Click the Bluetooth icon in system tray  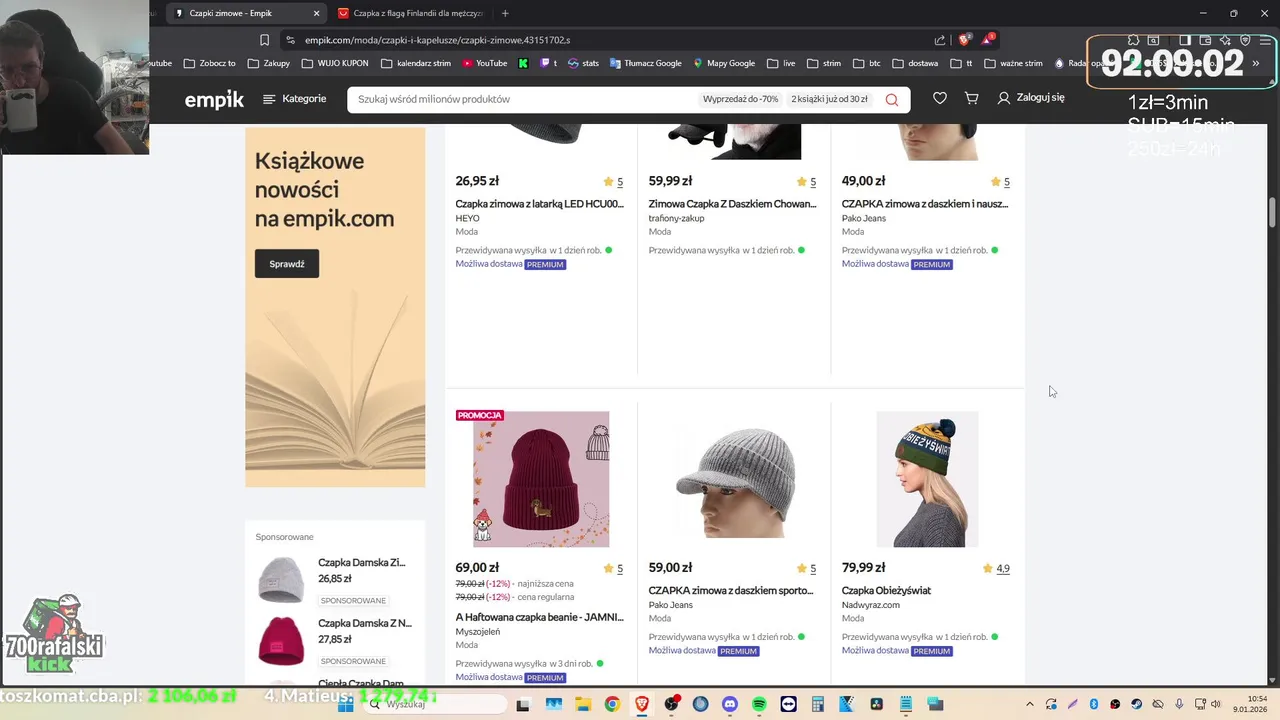[x=1094, y=704]
